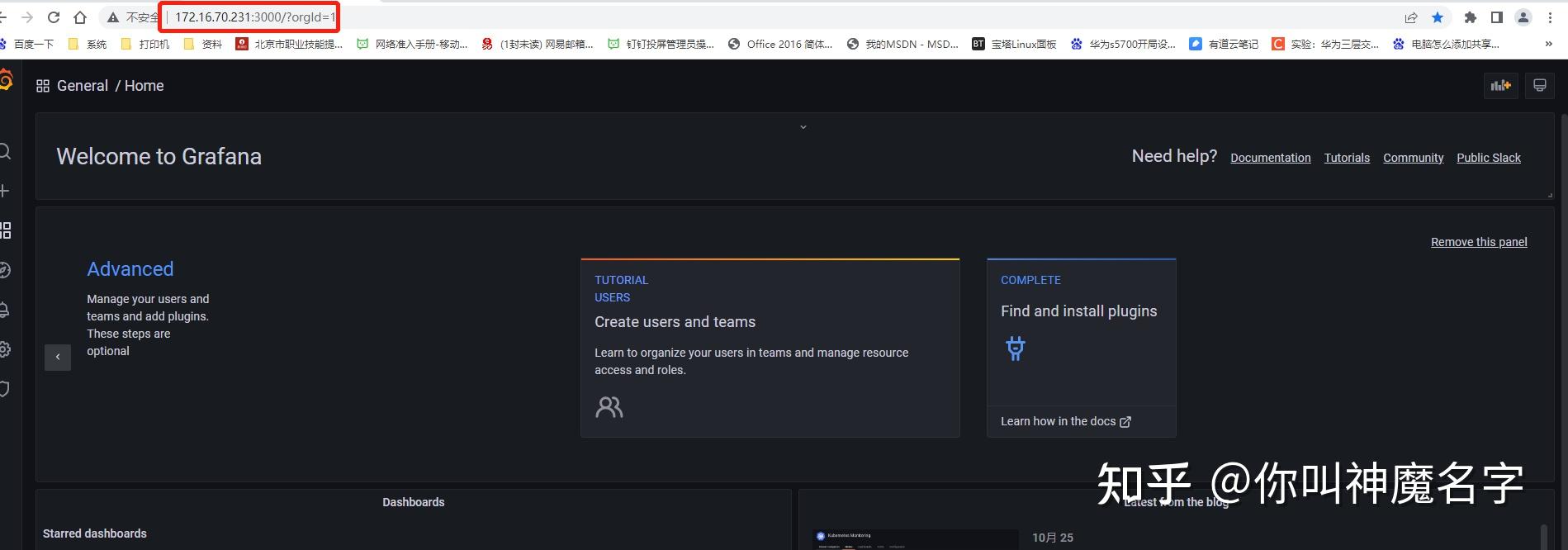Open the browser side panel icon
Viewport: 1568px width, 550px height.
pos(1497,17)
